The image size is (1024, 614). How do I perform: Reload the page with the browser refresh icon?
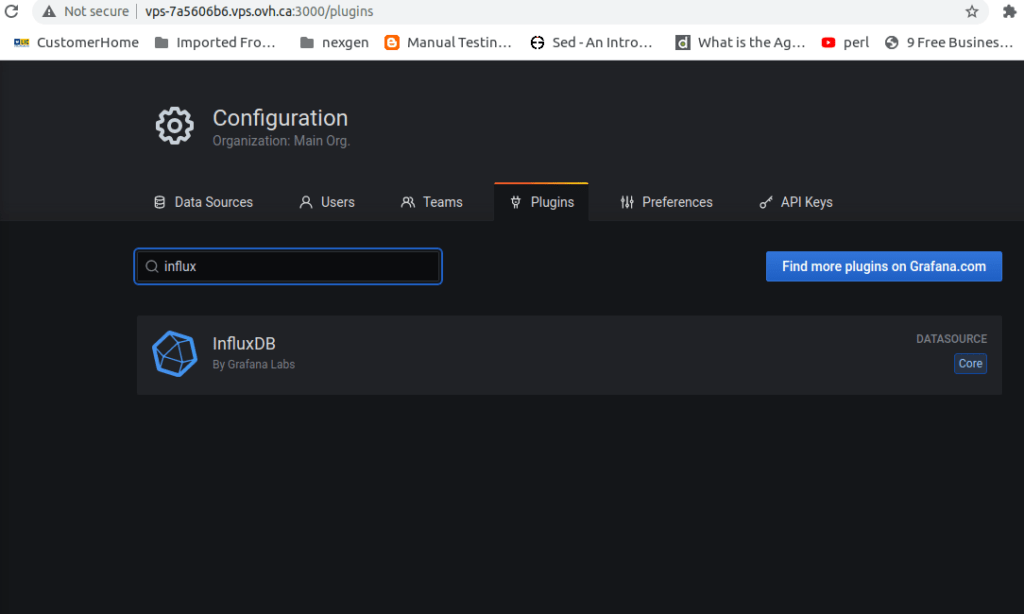coord(12,11)
